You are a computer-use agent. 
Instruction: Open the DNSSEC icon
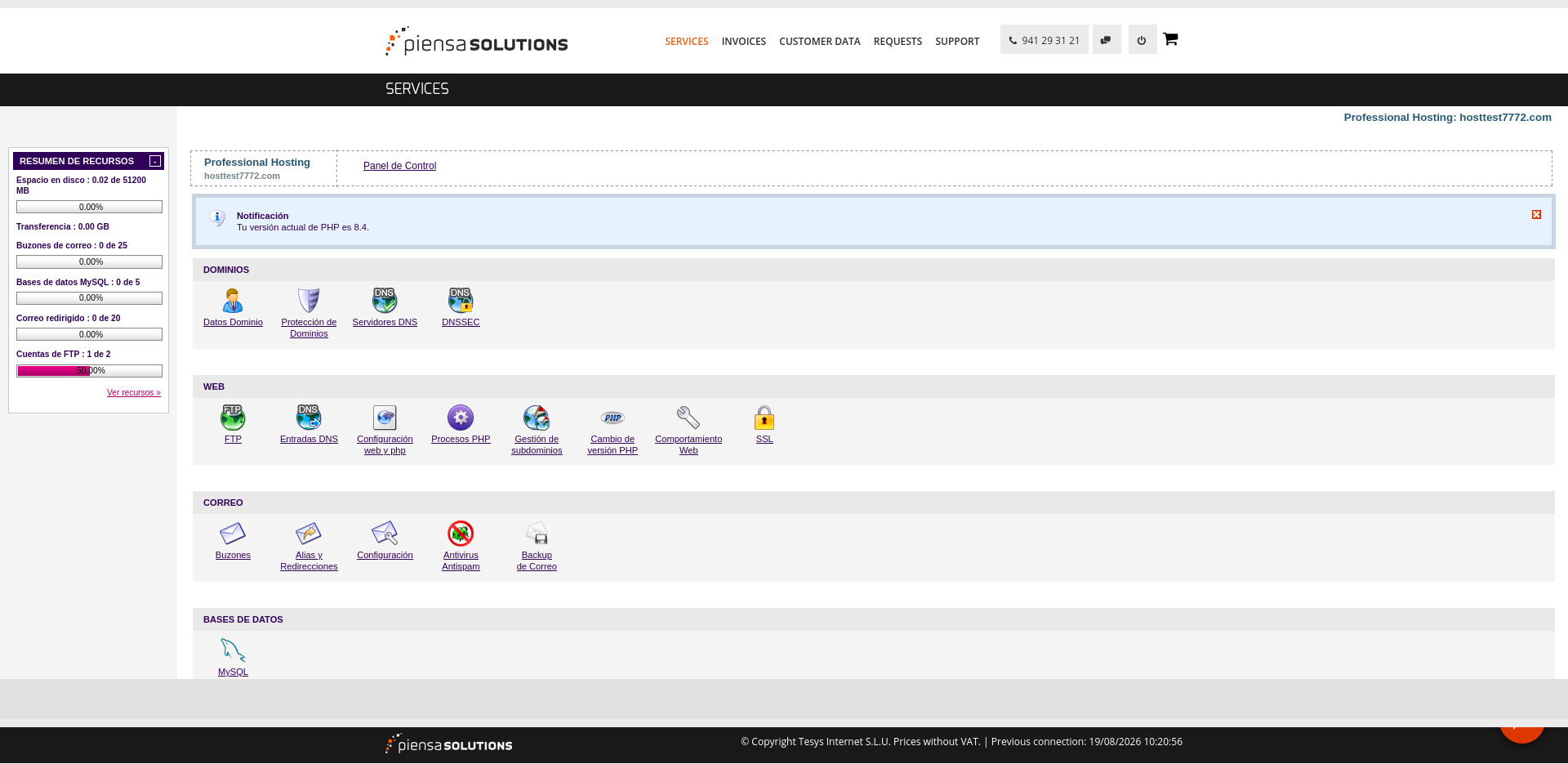[461, 301]
